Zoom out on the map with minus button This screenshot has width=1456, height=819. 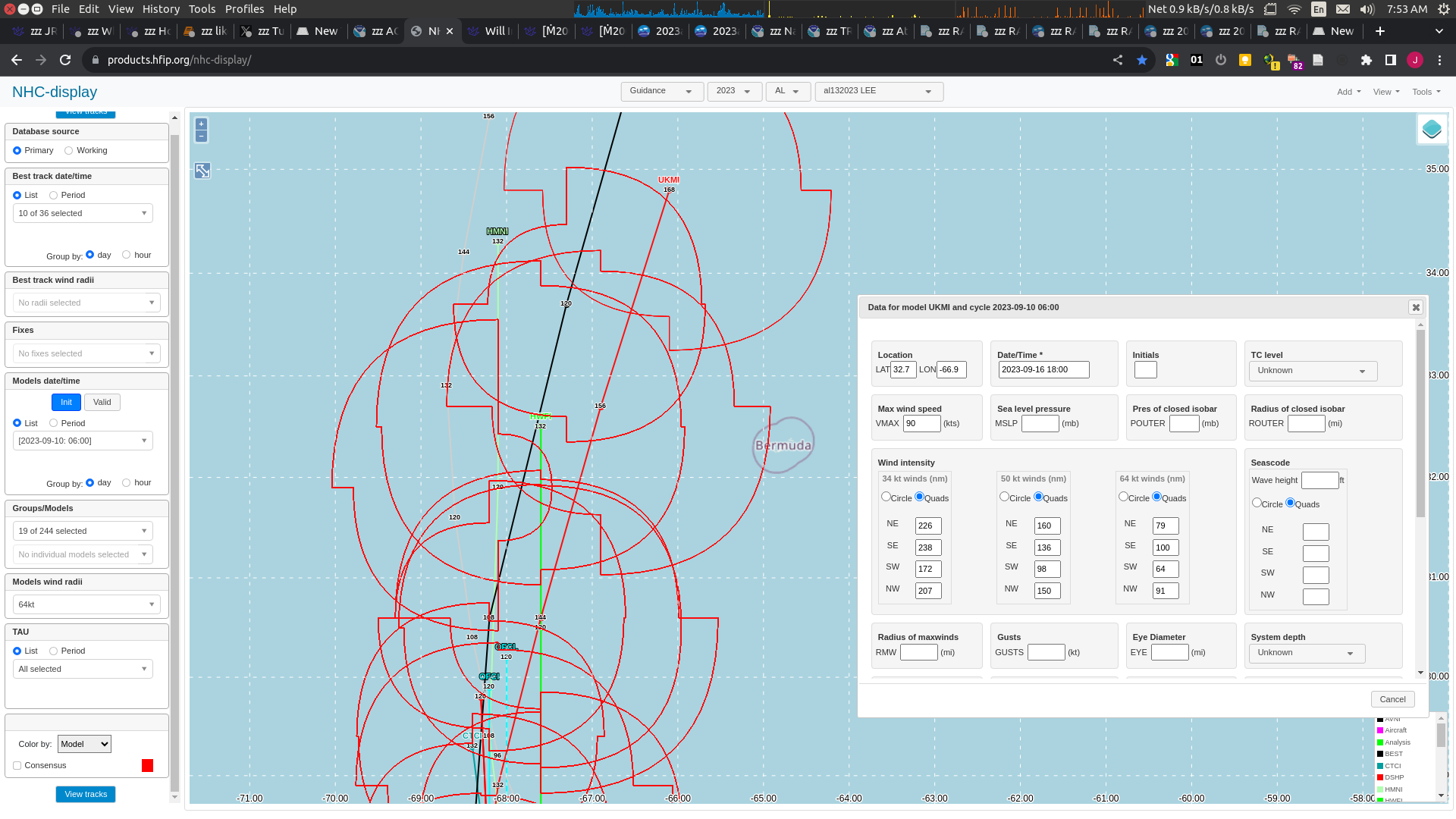201,136
